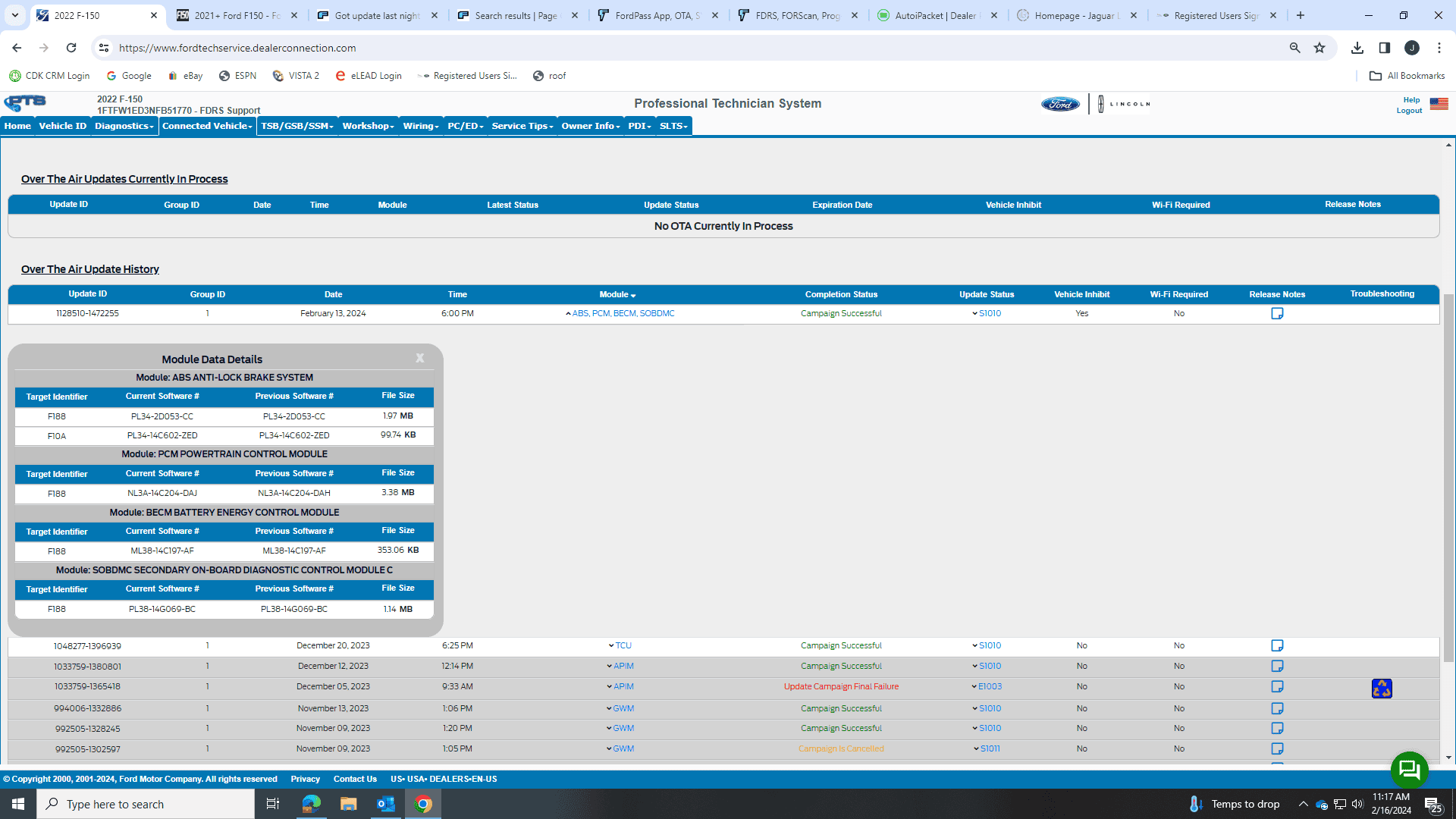
Task: Open release notes for February 13 update
Action: 1277,314
